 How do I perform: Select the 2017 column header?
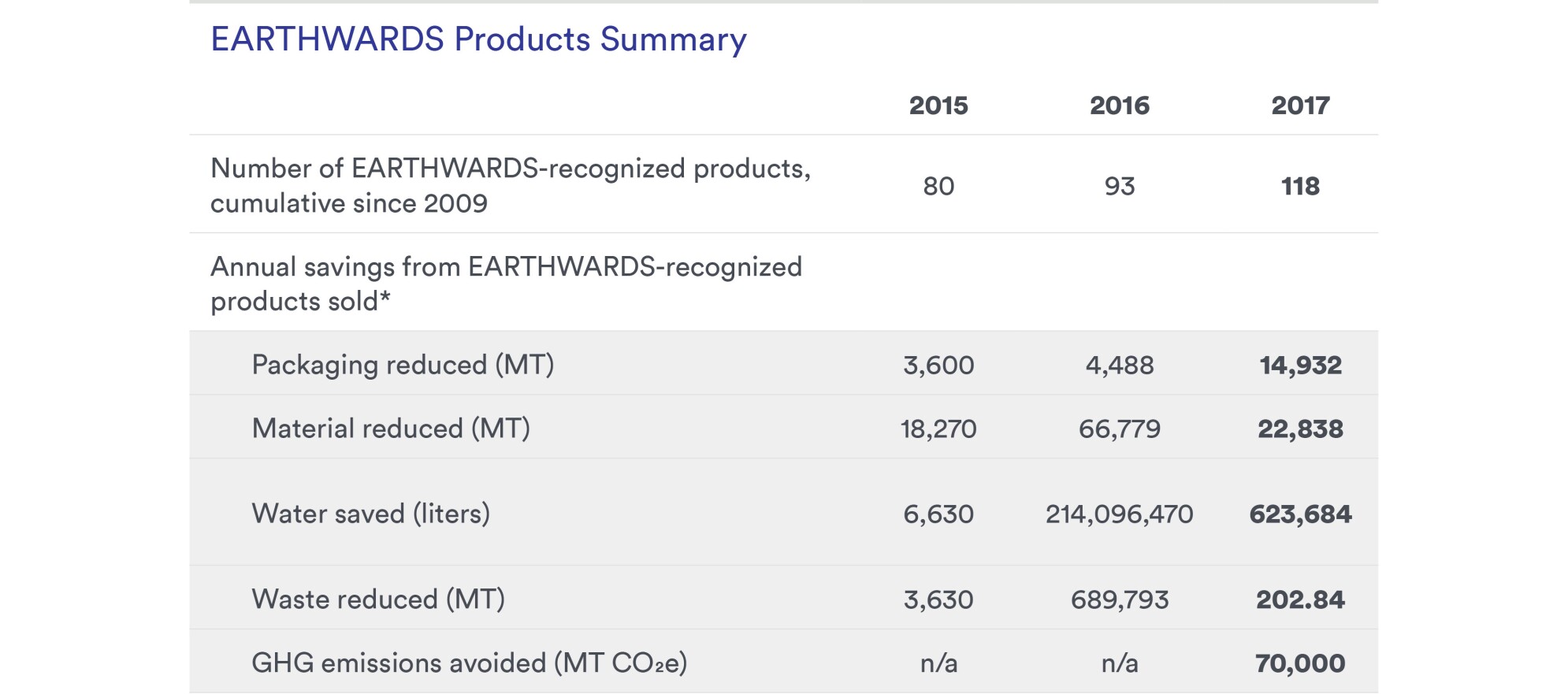point(1300,106)
